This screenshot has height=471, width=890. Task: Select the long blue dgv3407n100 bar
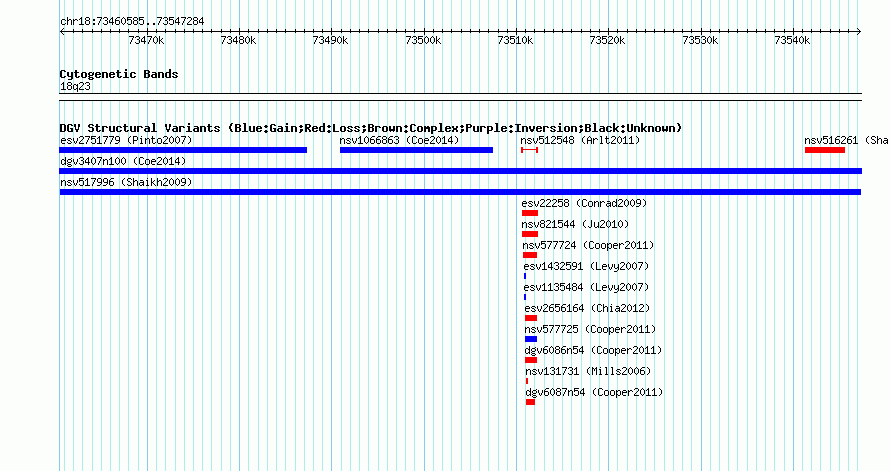[x=460, y=171]
